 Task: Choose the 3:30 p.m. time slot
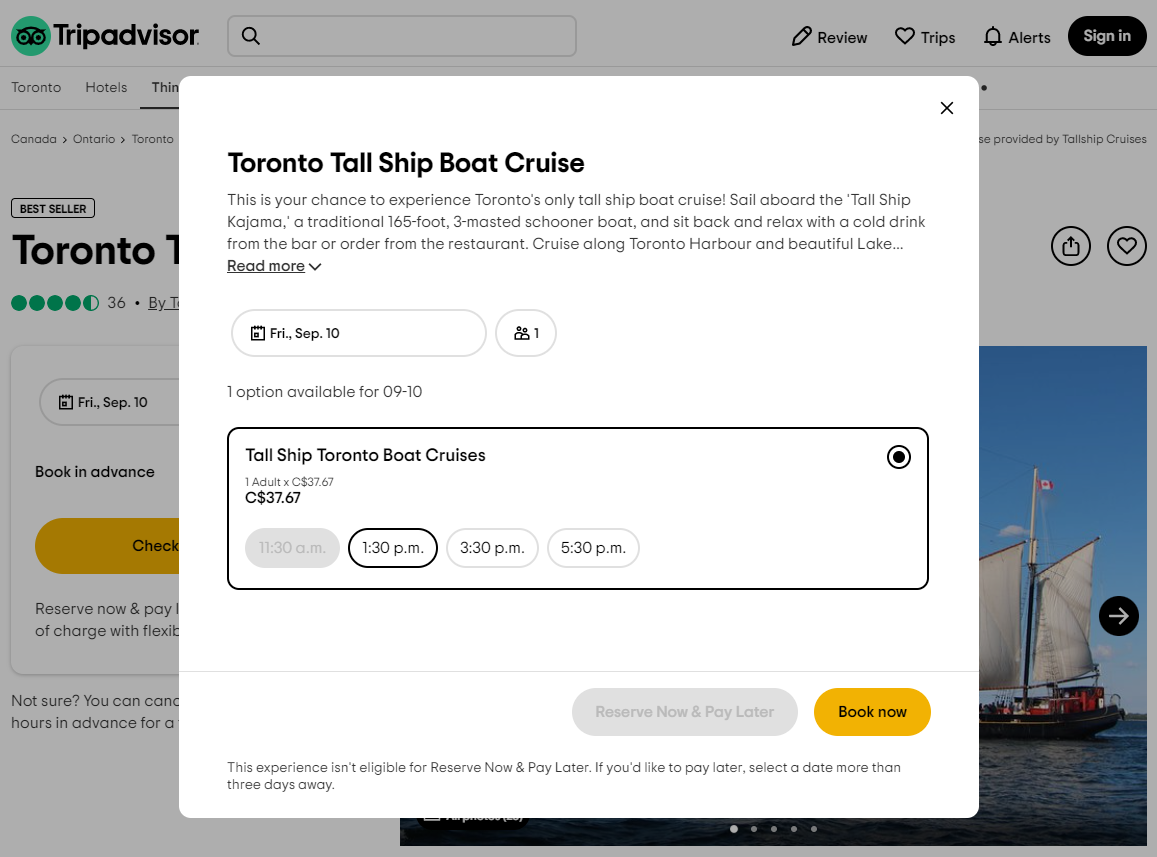click(x=492, y=548)
